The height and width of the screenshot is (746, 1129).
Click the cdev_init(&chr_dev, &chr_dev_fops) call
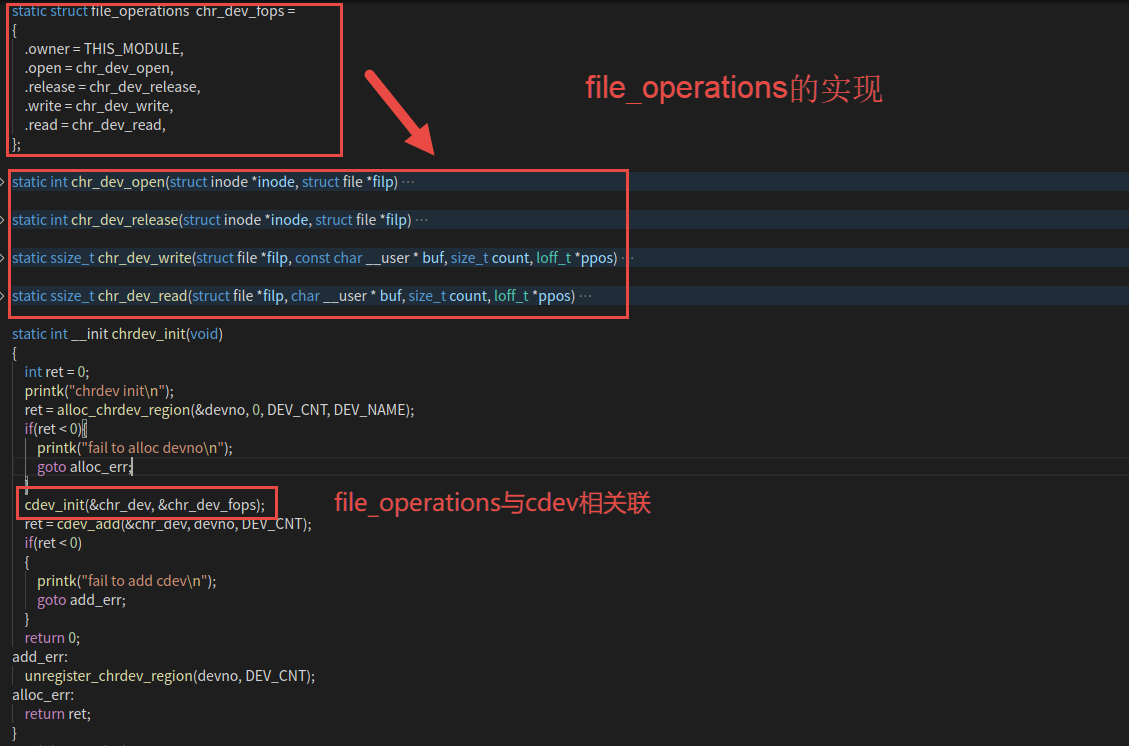(x=145, y=505)
